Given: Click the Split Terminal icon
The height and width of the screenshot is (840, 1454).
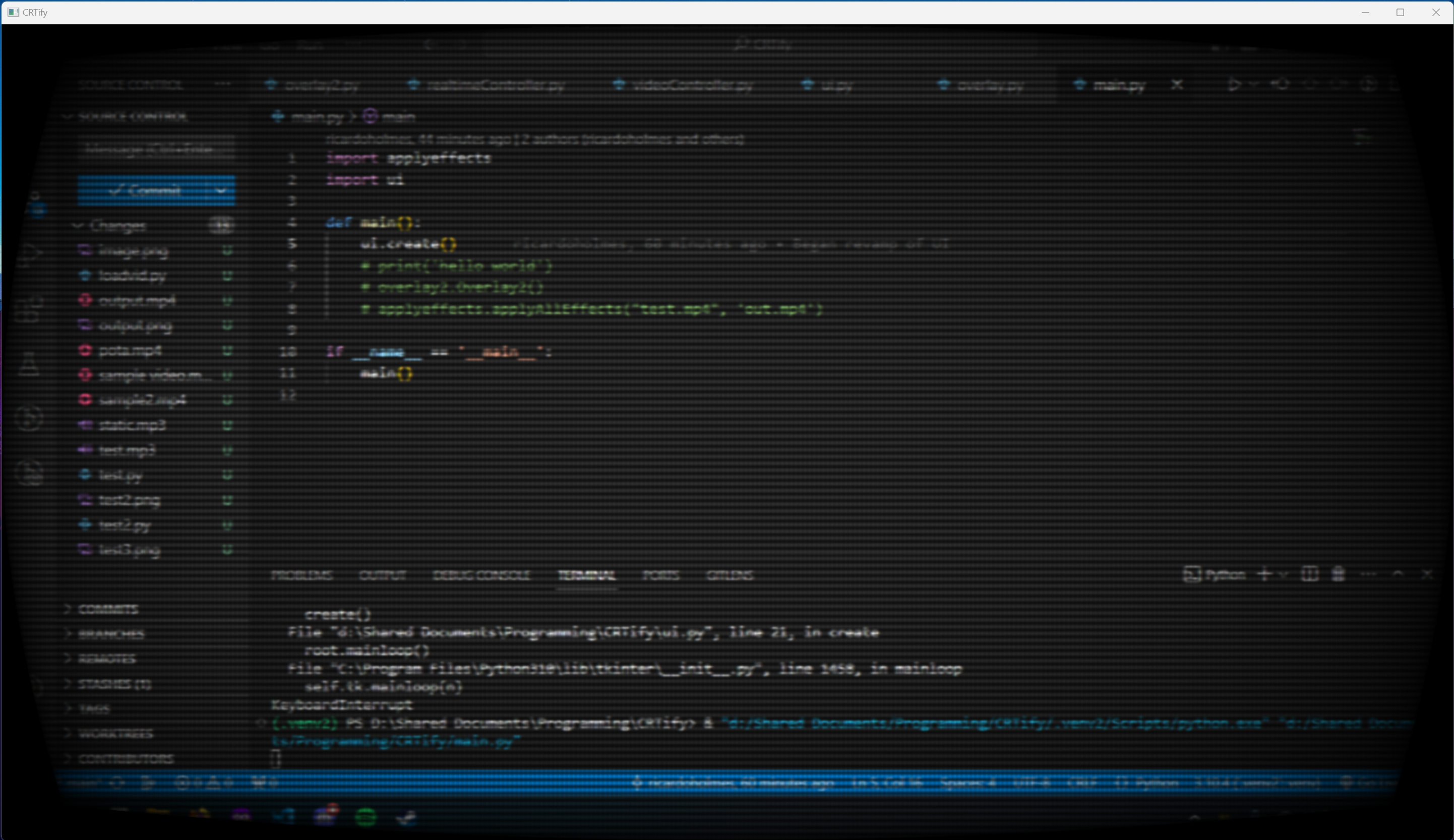Looking at the screenshot, I should pos(1309,574).
